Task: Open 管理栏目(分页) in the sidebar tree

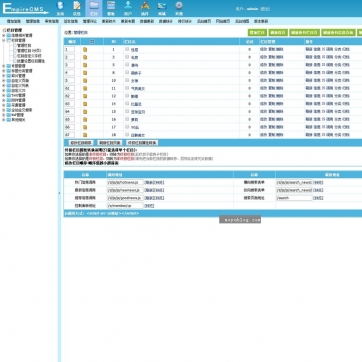Action: (29, 50)
